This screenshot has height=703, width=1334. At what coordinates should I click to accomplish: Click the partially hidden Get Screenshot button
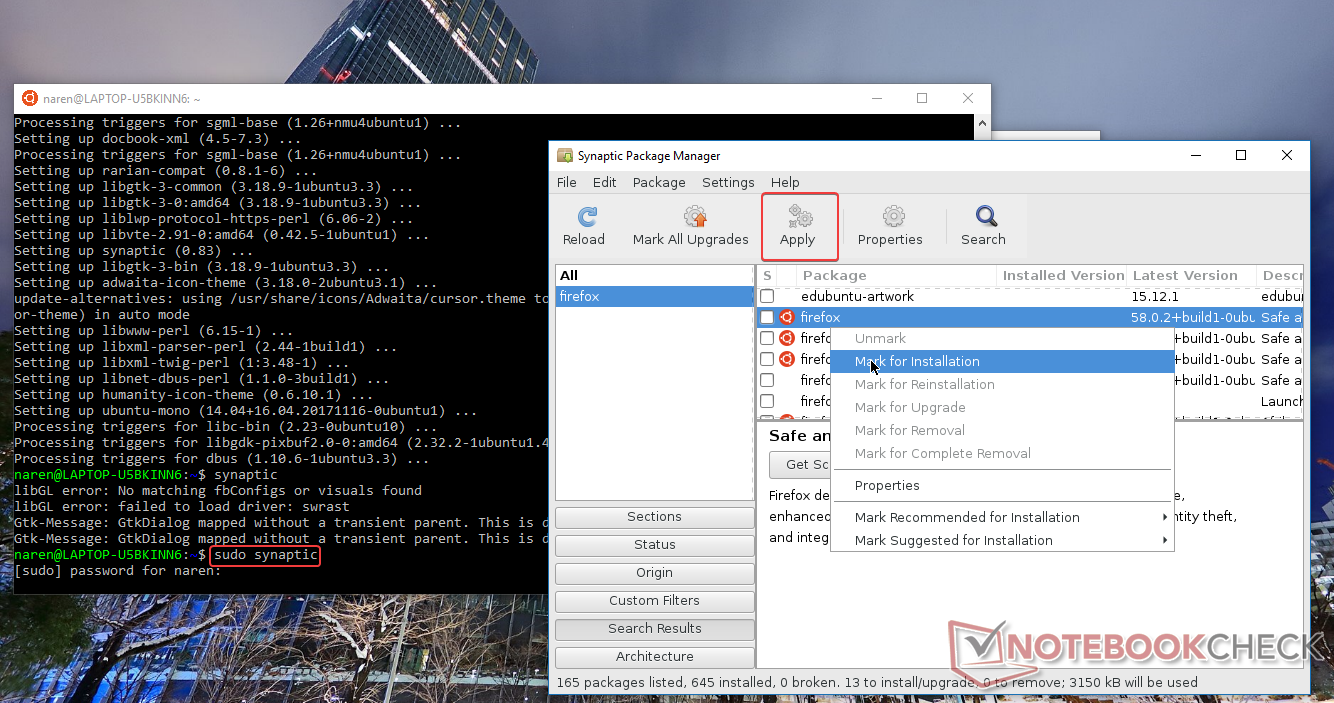pyautogui.click(x=799, y=465)
